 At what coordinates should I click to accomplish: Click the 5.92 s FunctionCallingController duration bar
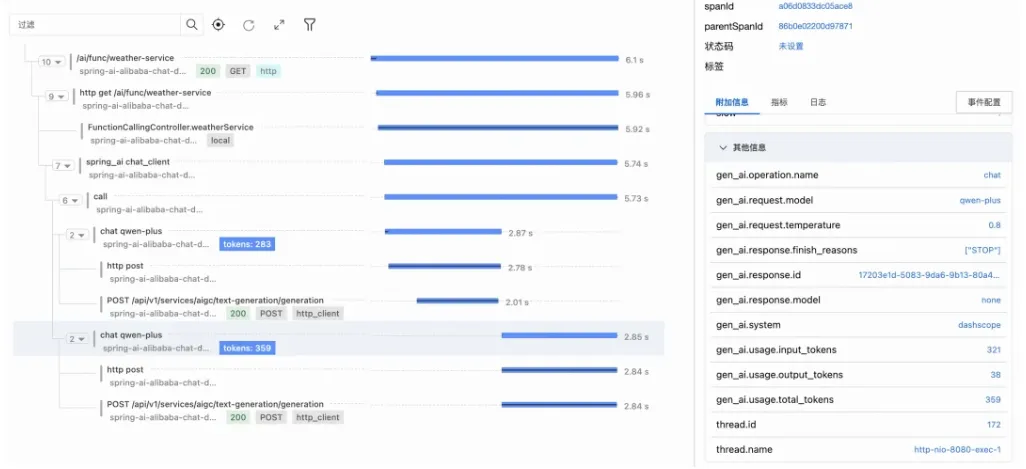click(498, 128)
